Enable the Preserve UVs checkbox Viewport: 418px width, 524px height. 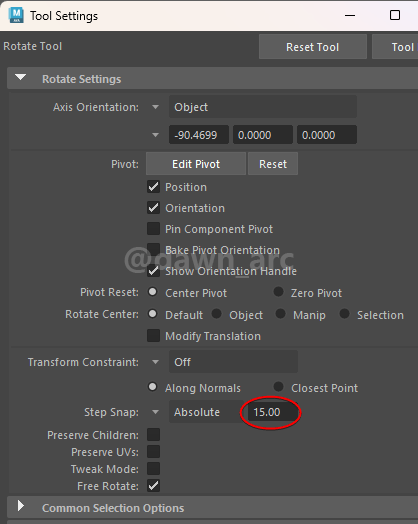pyautogui.click(x=153, y=452)
